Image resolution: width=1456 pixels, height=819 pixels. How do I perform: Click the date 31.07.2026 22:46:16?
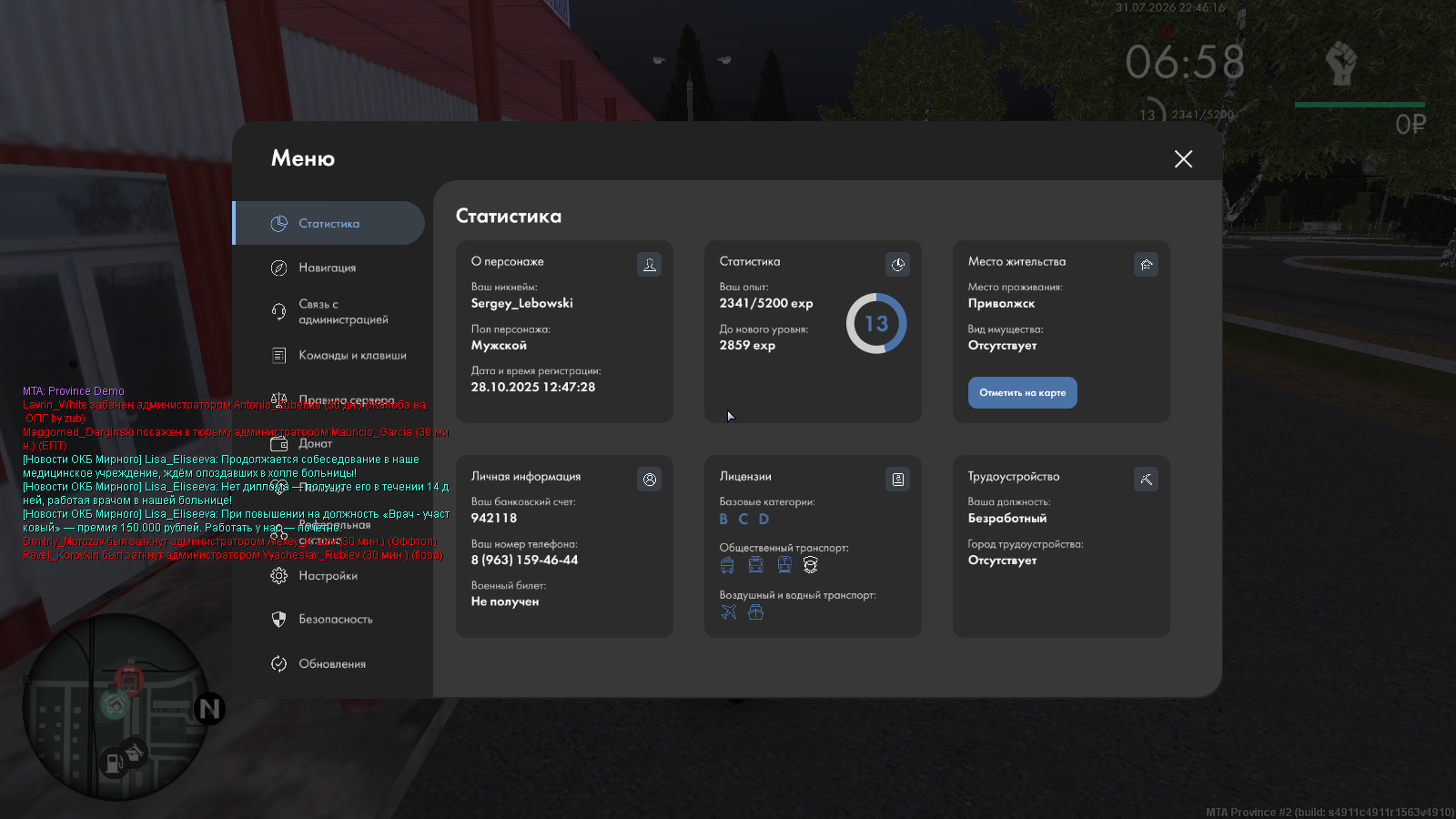tap(1170, 7)
